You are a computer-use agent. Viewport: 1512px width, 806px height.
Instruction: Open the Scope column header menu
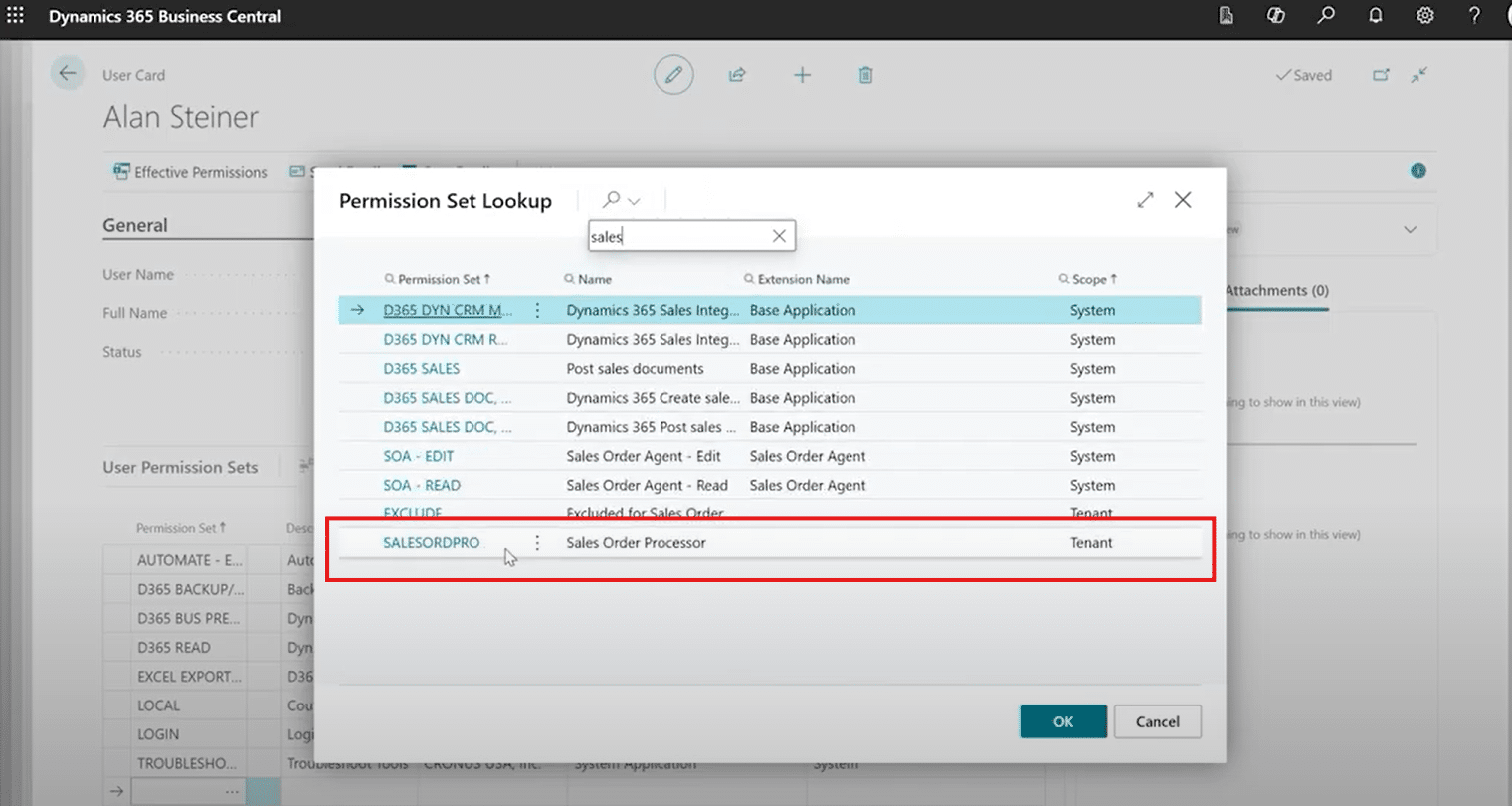[1089, 280]
